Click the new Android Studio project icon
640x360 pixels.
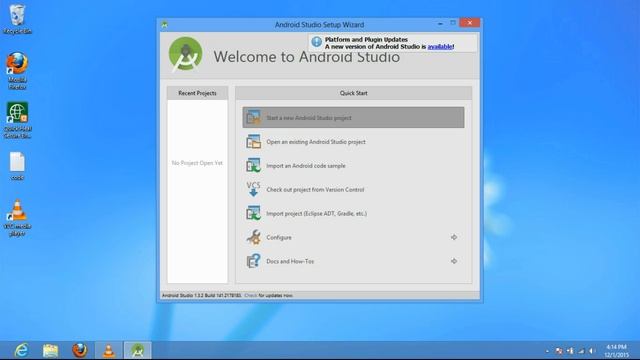tap(253, 118)
